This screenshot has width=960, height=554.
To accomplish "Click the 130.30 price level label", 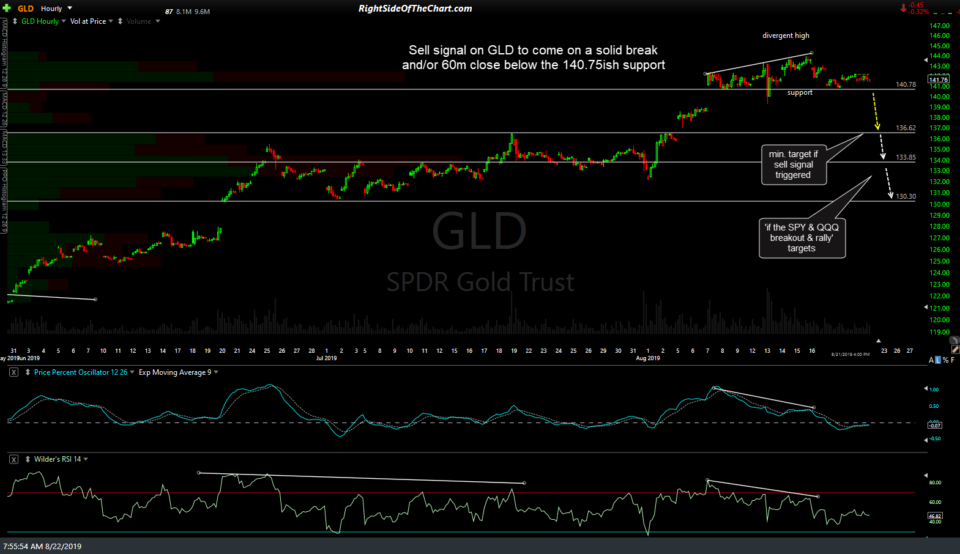I will point(906,197).
